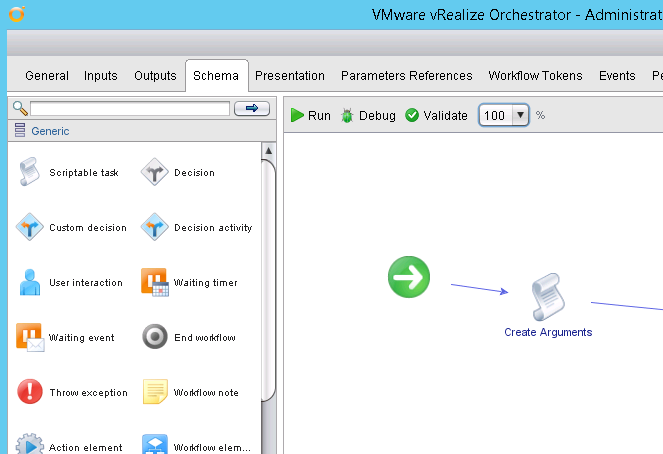
Task: Click the zoom value 100 field
Action: pos(495,115)
